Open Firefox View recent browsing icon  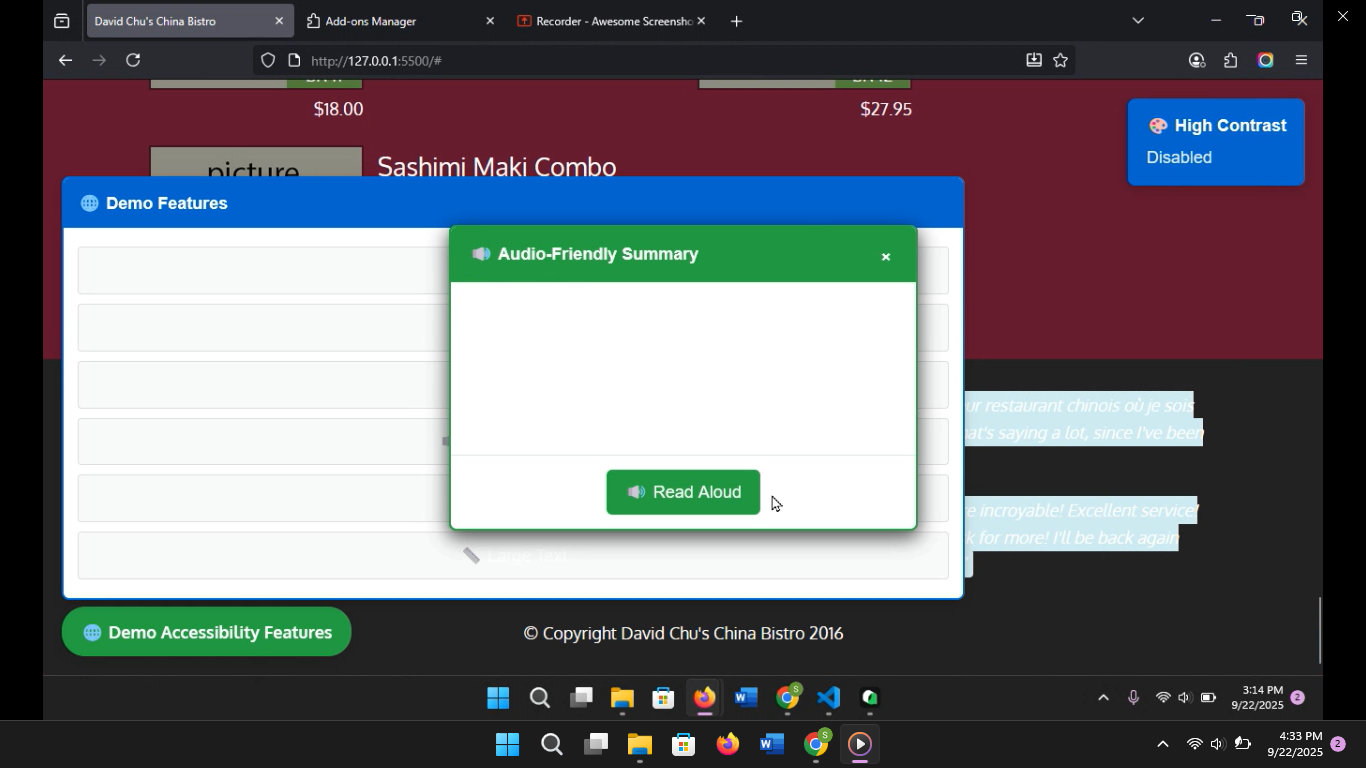pos(62,21)
